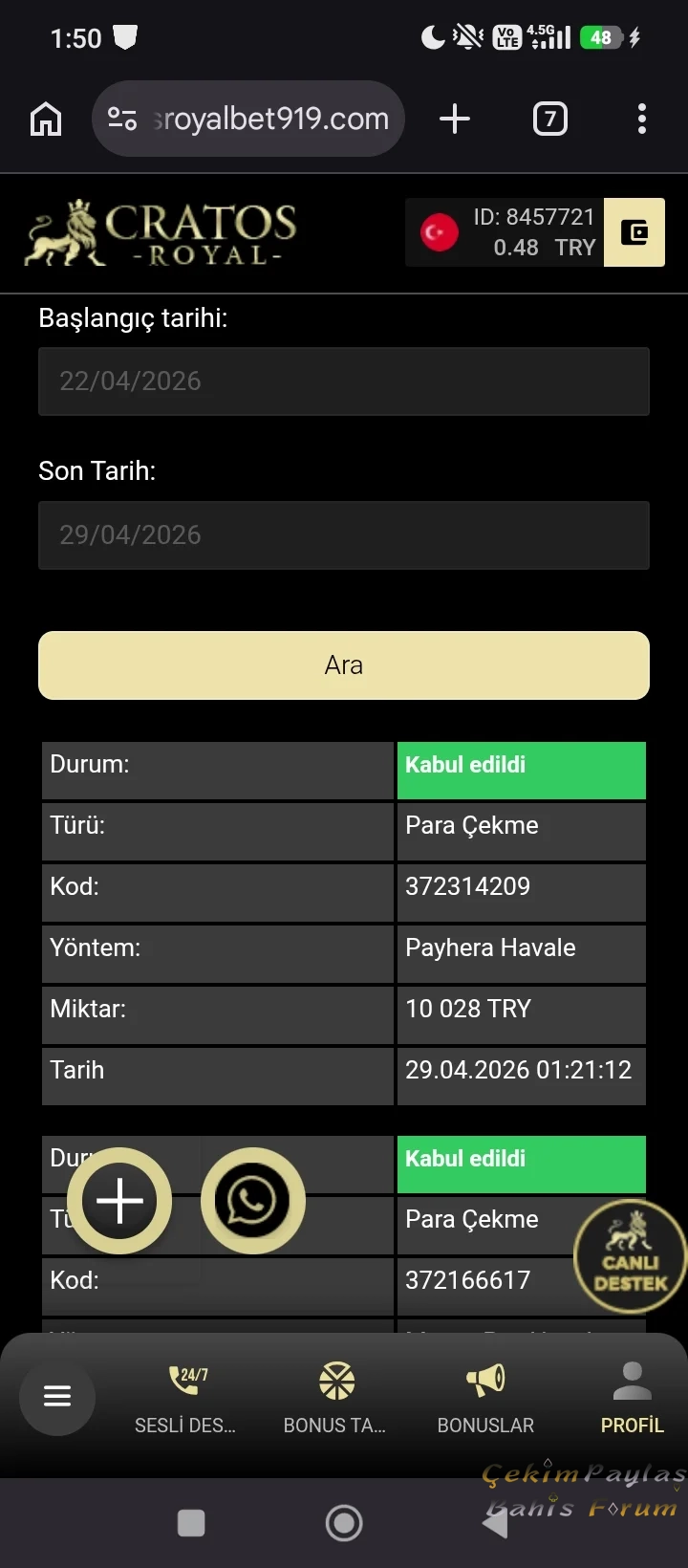Image resolution: width=688 pixels, height=1568 pixels.
Task: Open the hamburger menu in bottom bar
Action: [56, 1397]
